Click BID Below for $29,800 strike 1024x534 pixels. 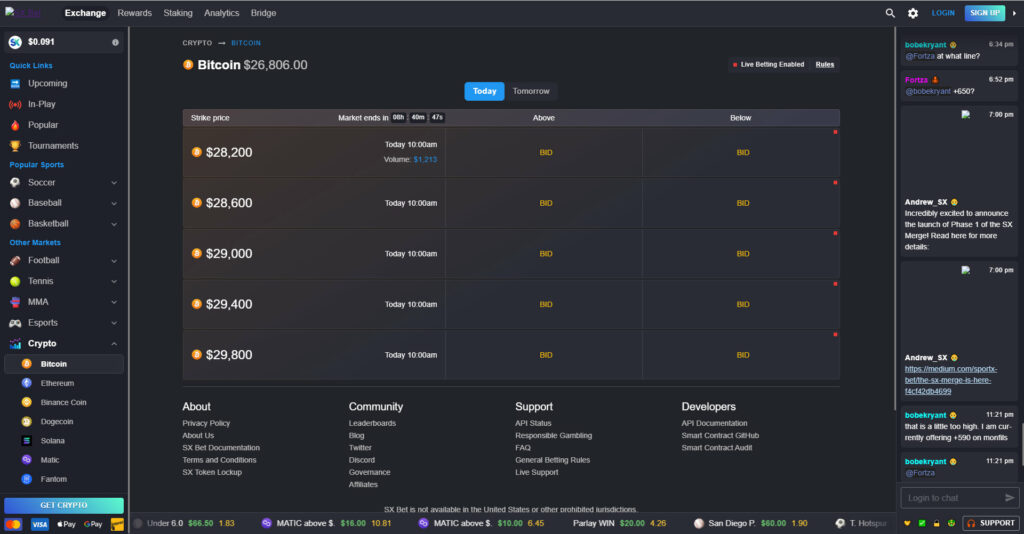[x=743, y=355]
